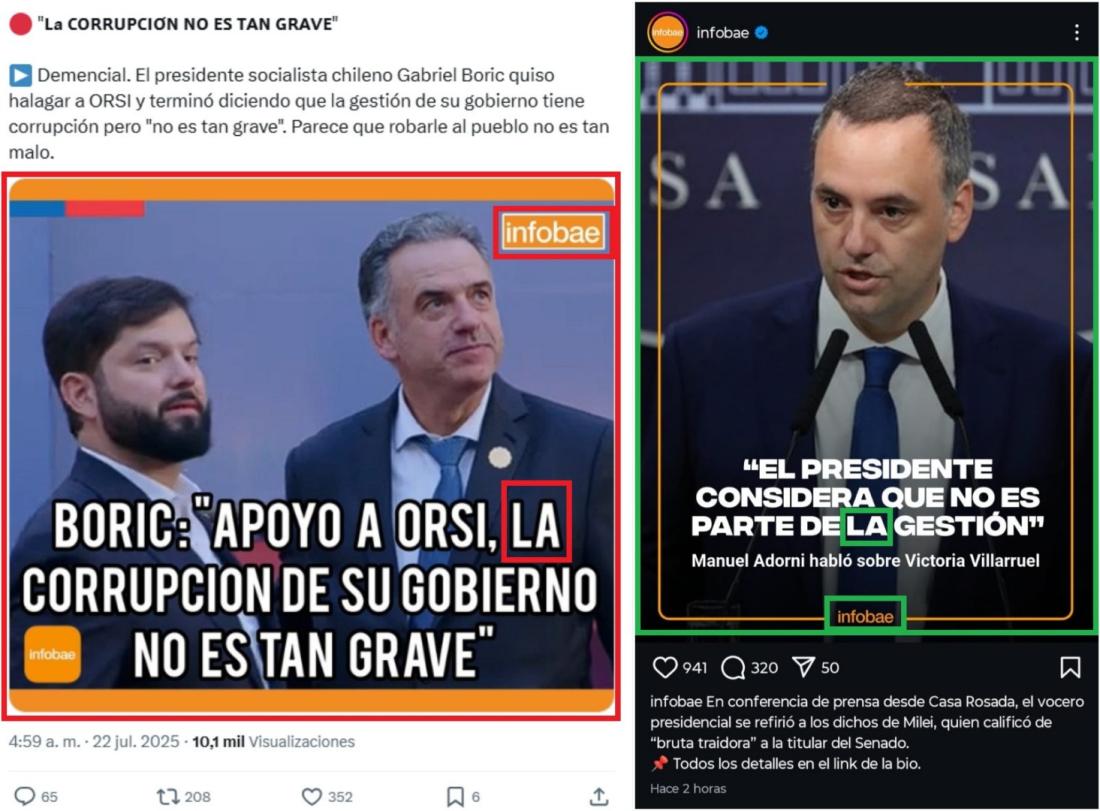Image resolution: width=1100 pixels, height=811 pixels.
Task: Click the infobae verified badge
Action: coord(761,32)
